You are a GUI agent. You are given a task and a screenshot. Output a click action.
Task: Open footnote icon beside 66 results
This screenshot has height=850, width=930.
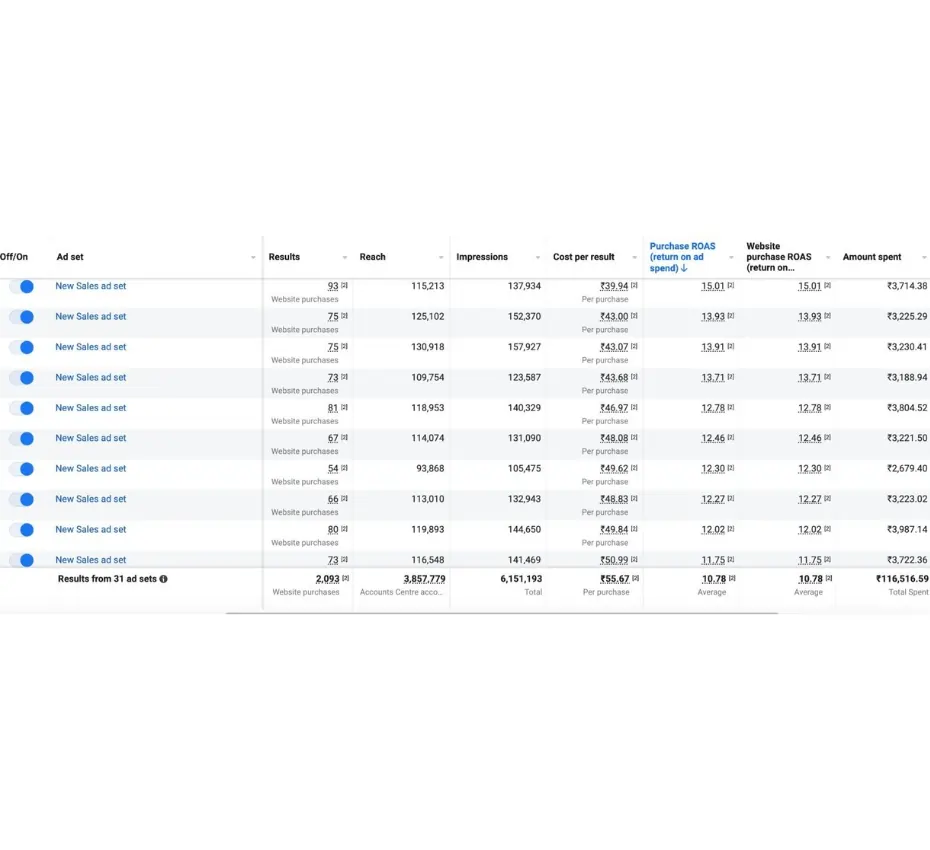point(345,498)
